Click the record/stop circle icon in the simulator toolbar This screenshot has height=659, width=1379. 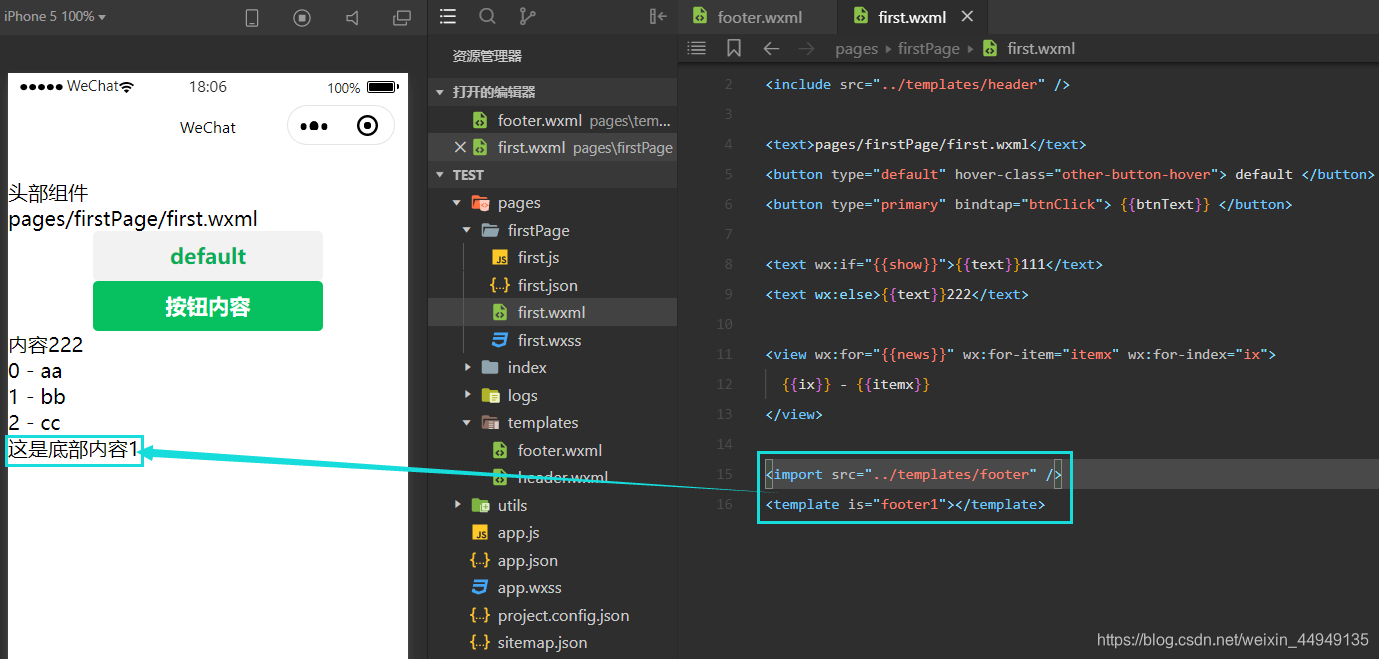click(302, 18)
